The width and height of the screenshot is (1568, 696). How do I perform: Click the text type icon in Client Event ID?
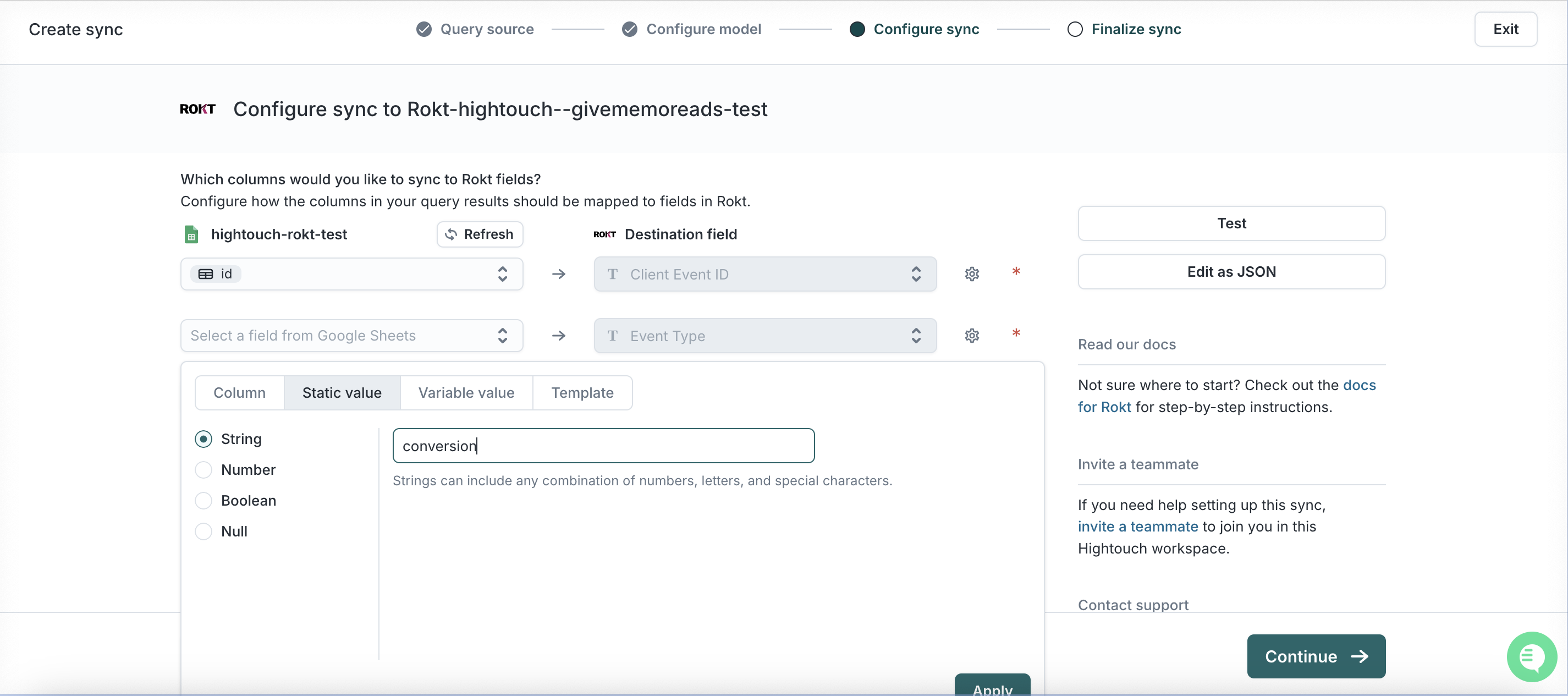(612, 274)
